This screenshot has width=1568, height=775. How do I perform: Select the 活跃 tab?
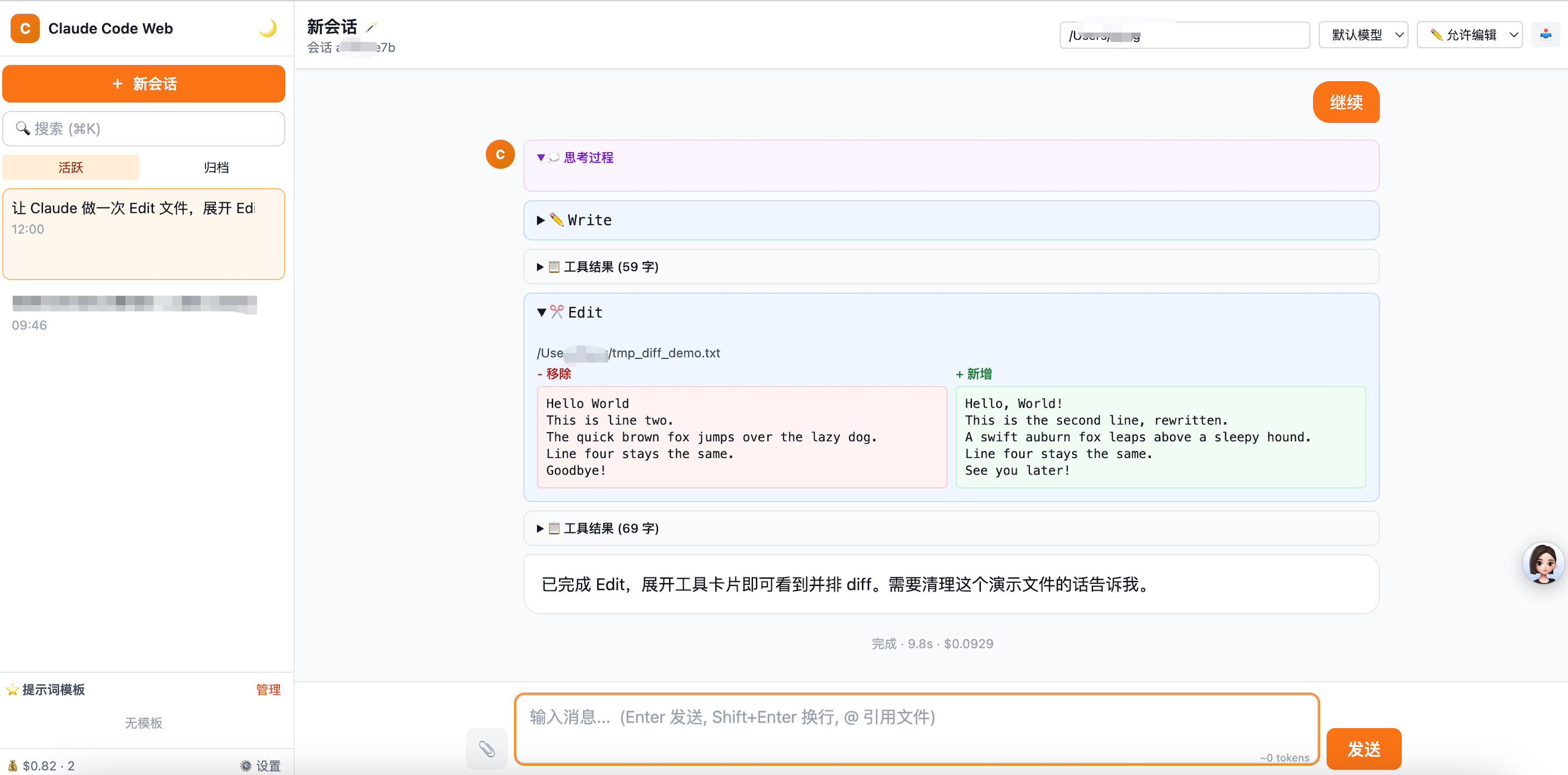tap(71, 167)
